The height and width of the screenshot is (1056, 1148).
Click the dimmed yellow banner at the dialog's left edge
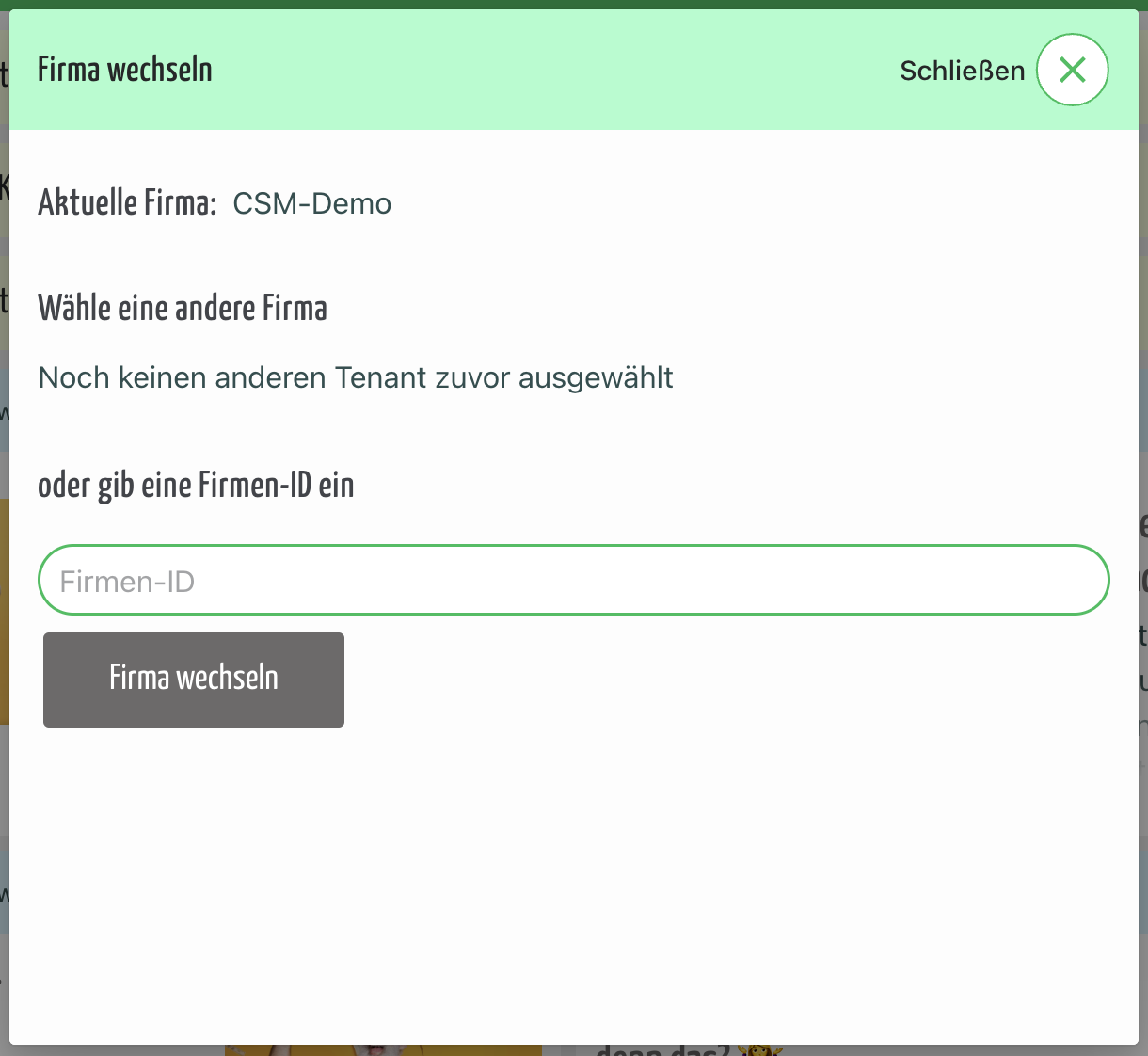(4, 612)
